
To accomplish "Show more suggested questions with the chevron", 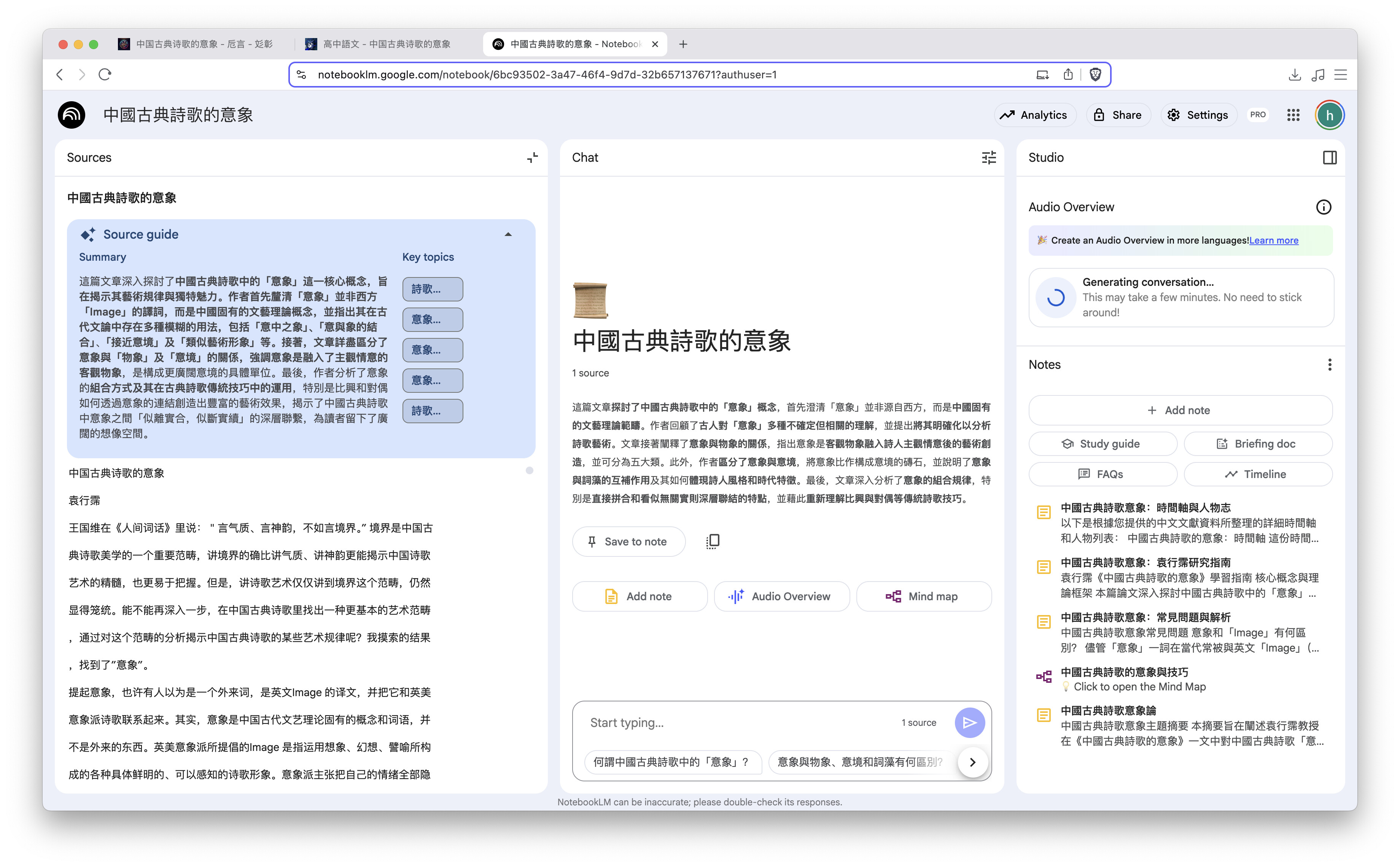I will click(972, 762).
